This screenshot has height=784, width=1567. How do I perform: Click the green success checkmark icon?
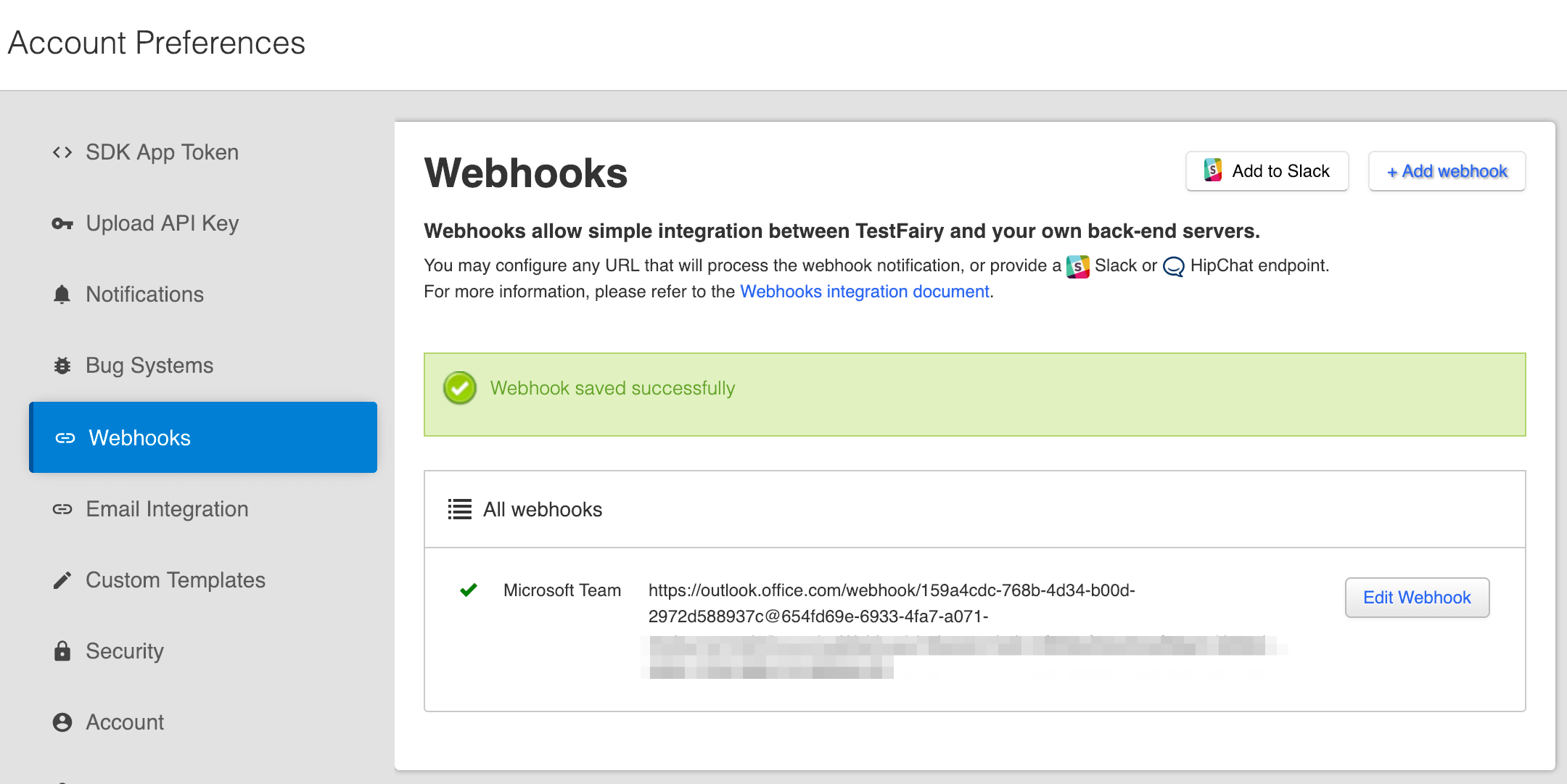[x=459, y=388]
